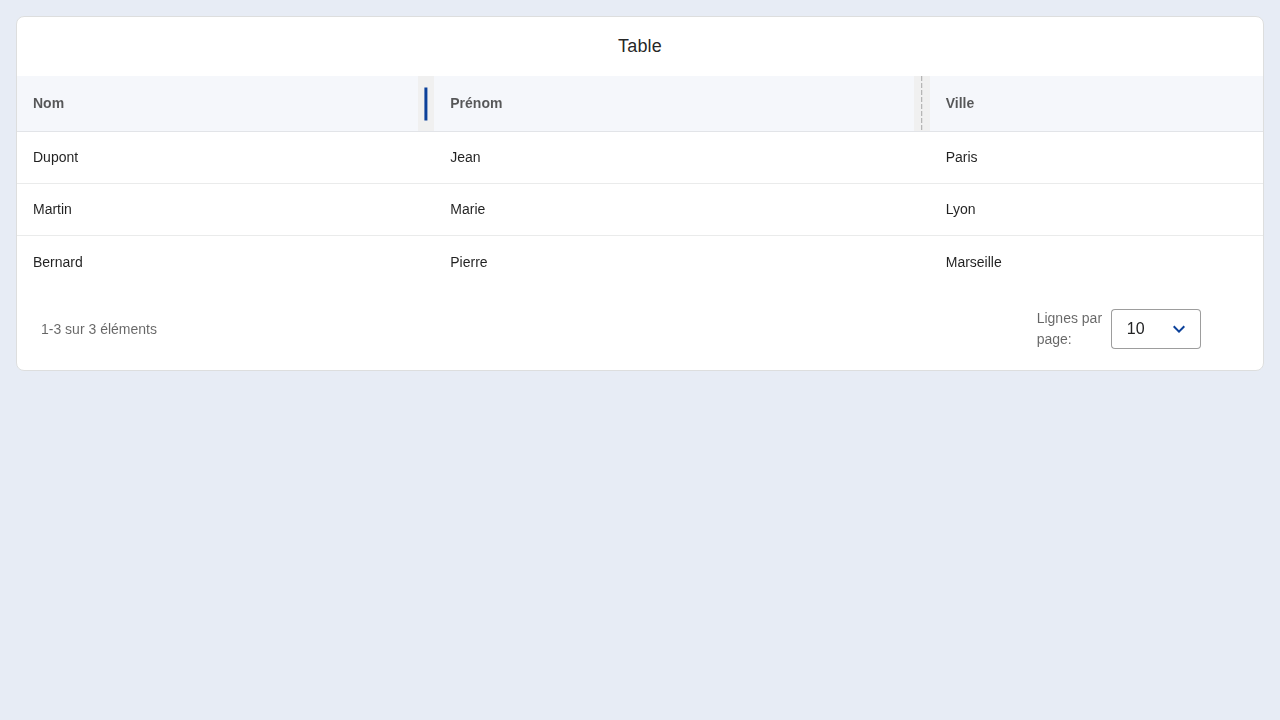
Task: Click the Marie cell in Prénom column
Action: pyautogui.click(x=467, y=209)
